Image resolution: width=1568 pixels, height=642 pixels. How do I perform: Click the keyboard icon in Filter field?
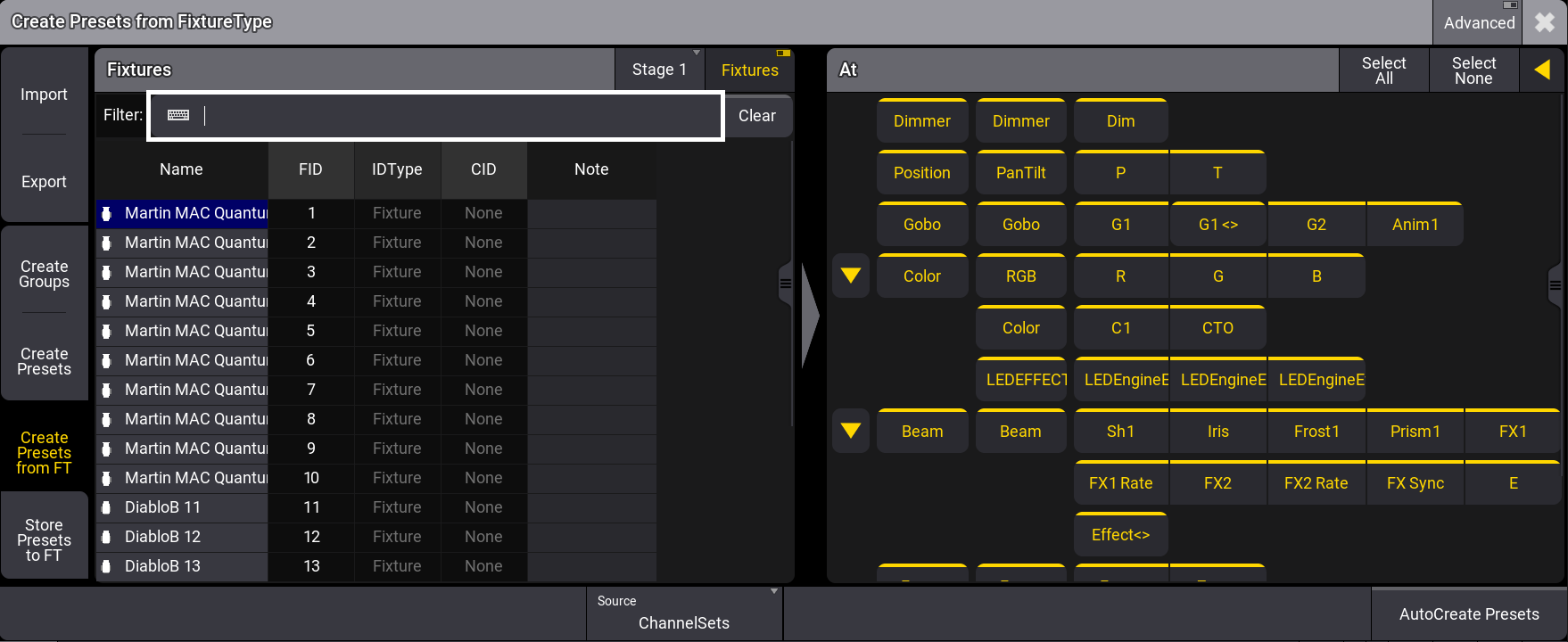click(178, 115)
